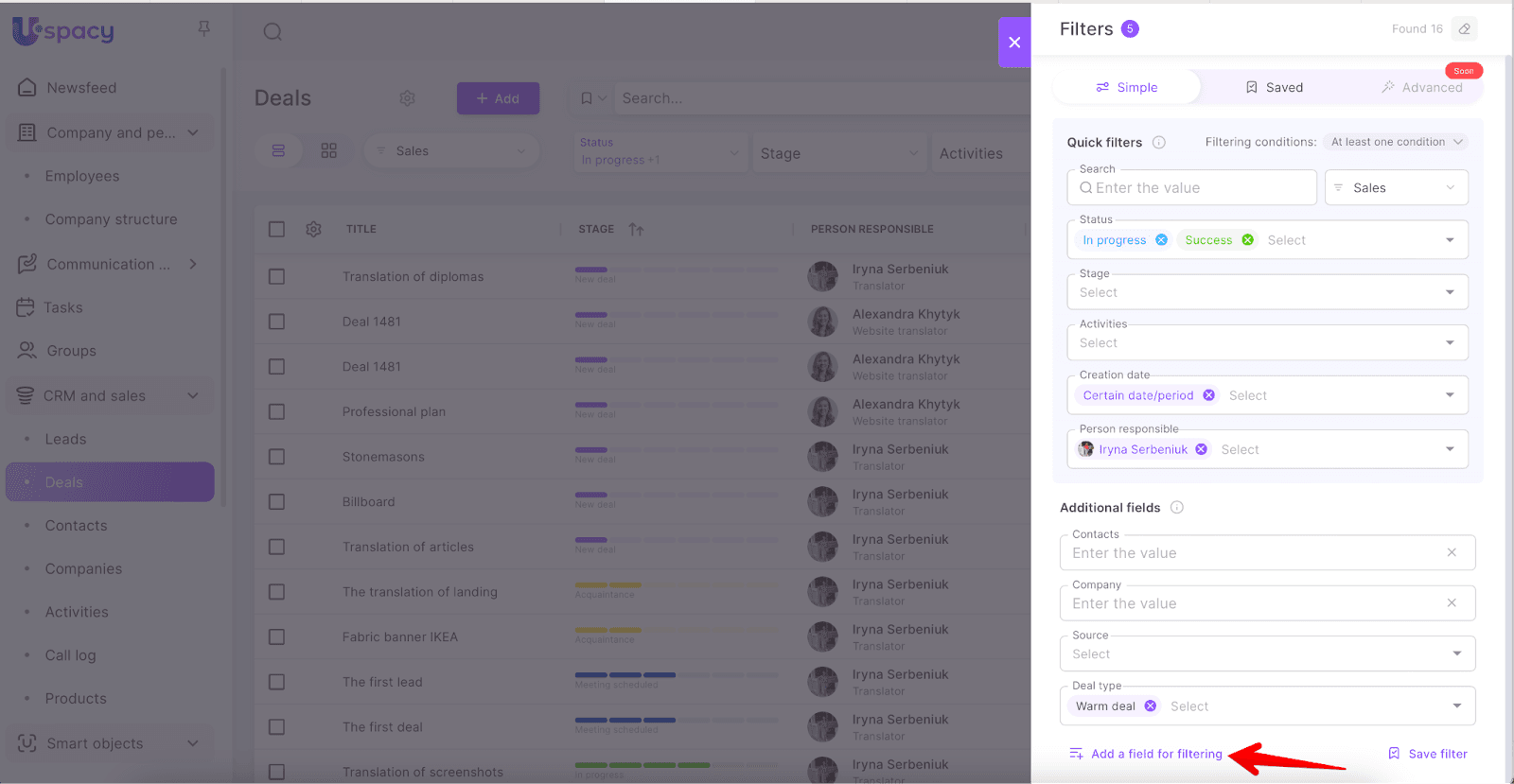Close the Filters panel with purple X
1514x784 pixels.
(x=1013, y=43)
